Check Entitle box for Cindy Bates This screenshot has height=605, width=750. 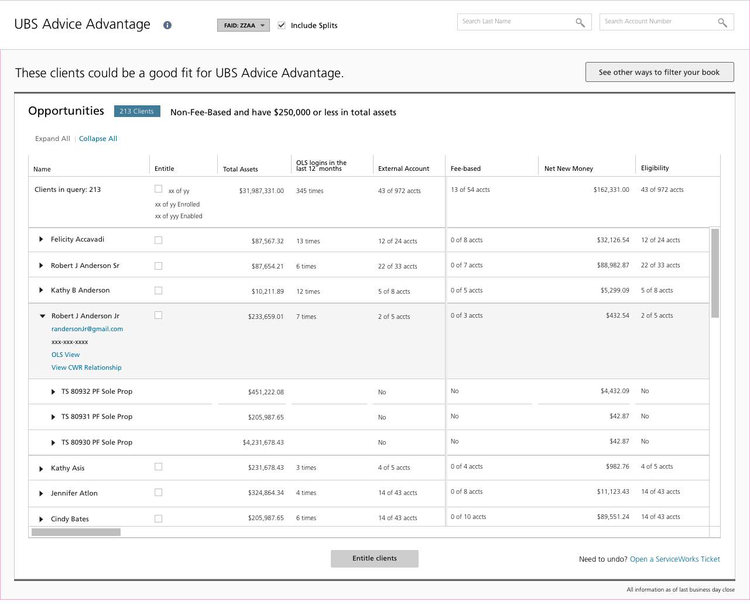point(158,518)
